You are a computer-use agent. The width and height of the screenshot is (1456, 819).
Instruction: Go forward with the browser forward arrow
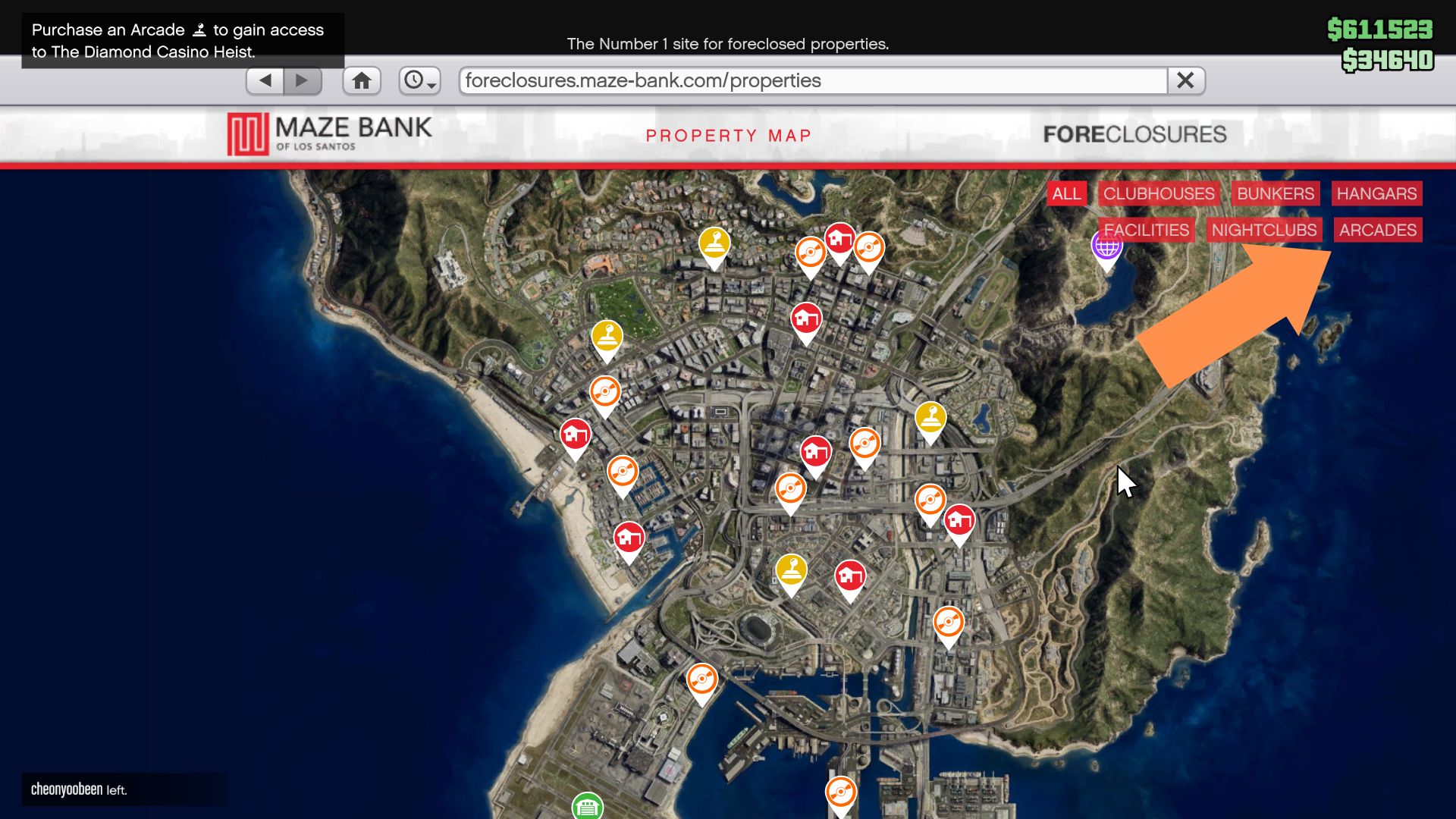pyautogui.click(x=302, y=80)
